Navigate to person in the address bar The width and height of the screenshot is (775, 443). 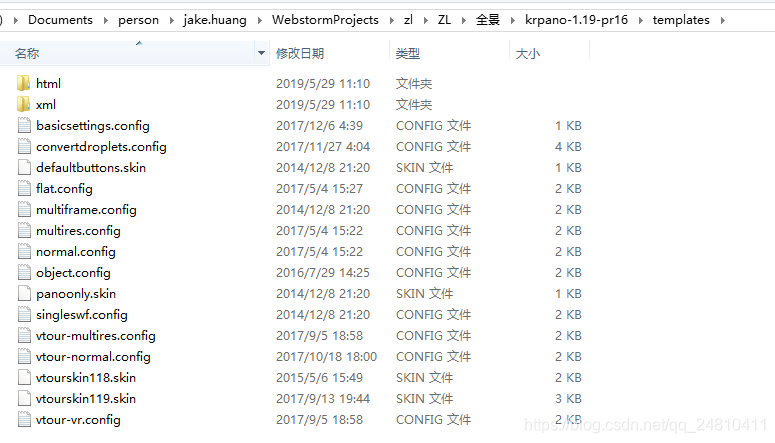coord(138,20)
